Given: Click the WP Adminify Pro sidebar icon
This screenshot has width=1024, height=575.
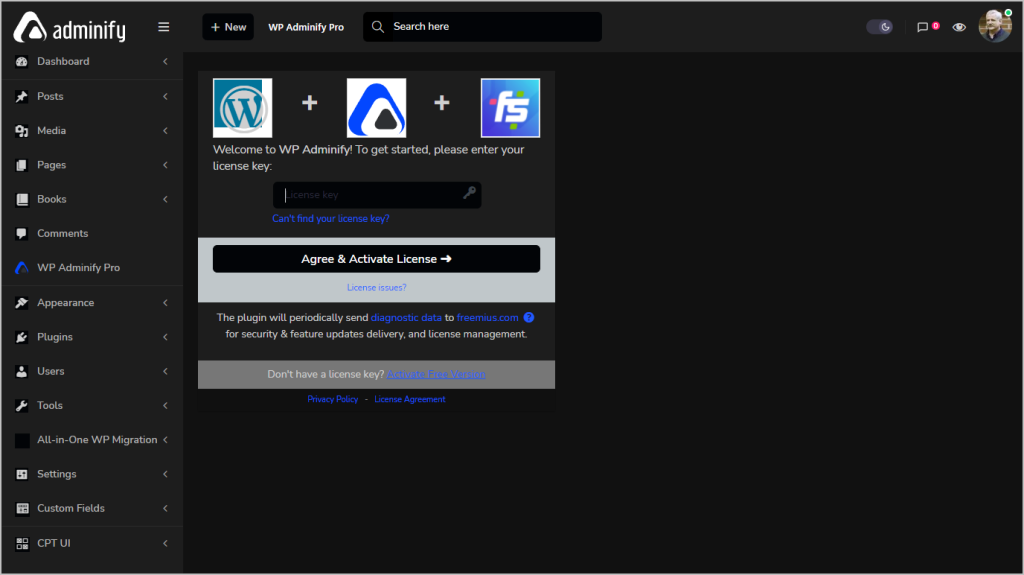Looking at the screenshot, I should point(22,268).
